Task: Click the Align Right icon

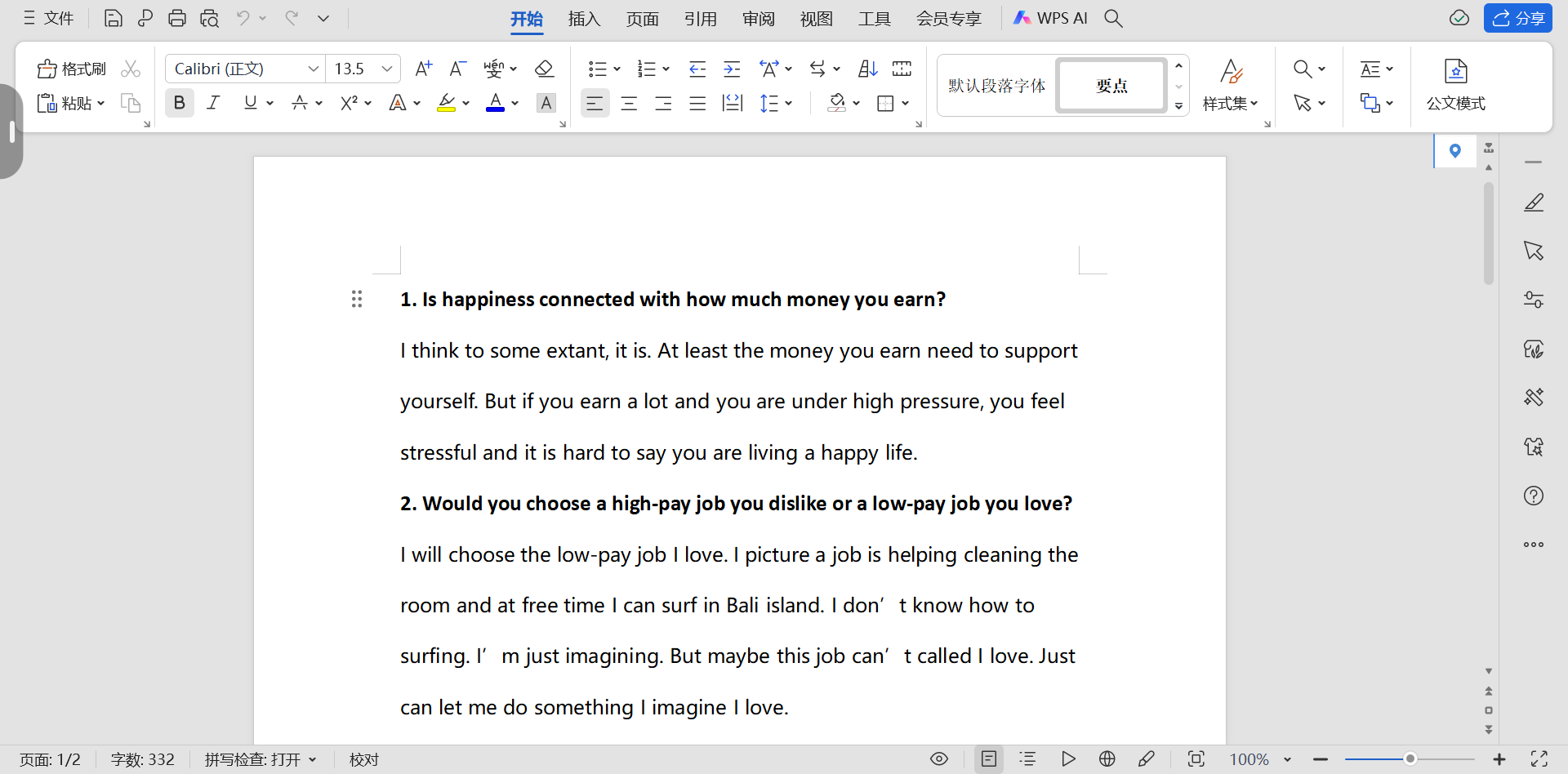Action: [x=663, y=104]
